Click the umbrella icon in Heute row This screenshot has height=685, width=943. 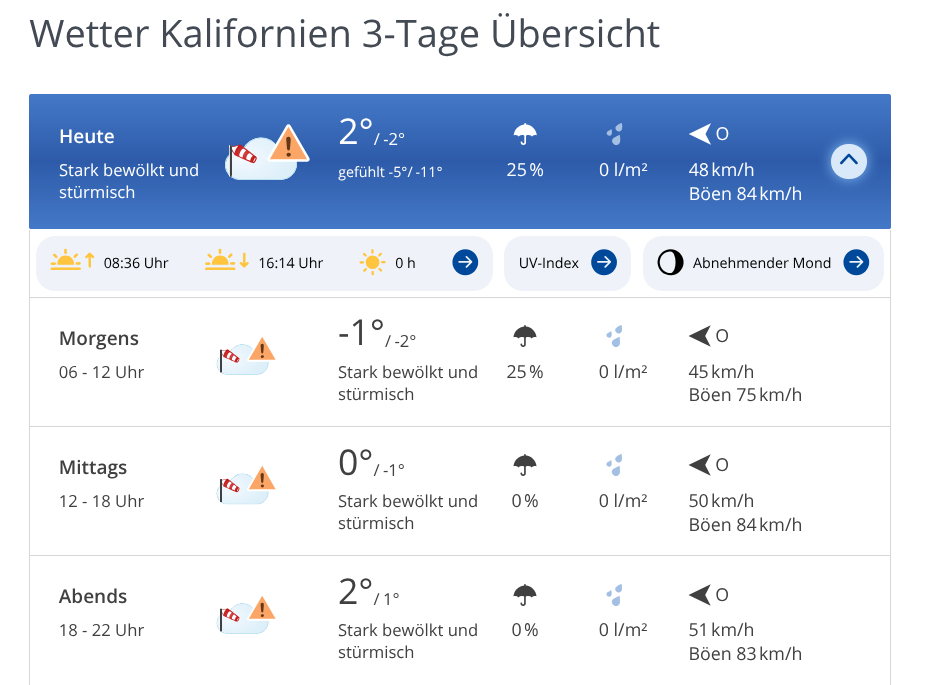[x=525, y=134]
